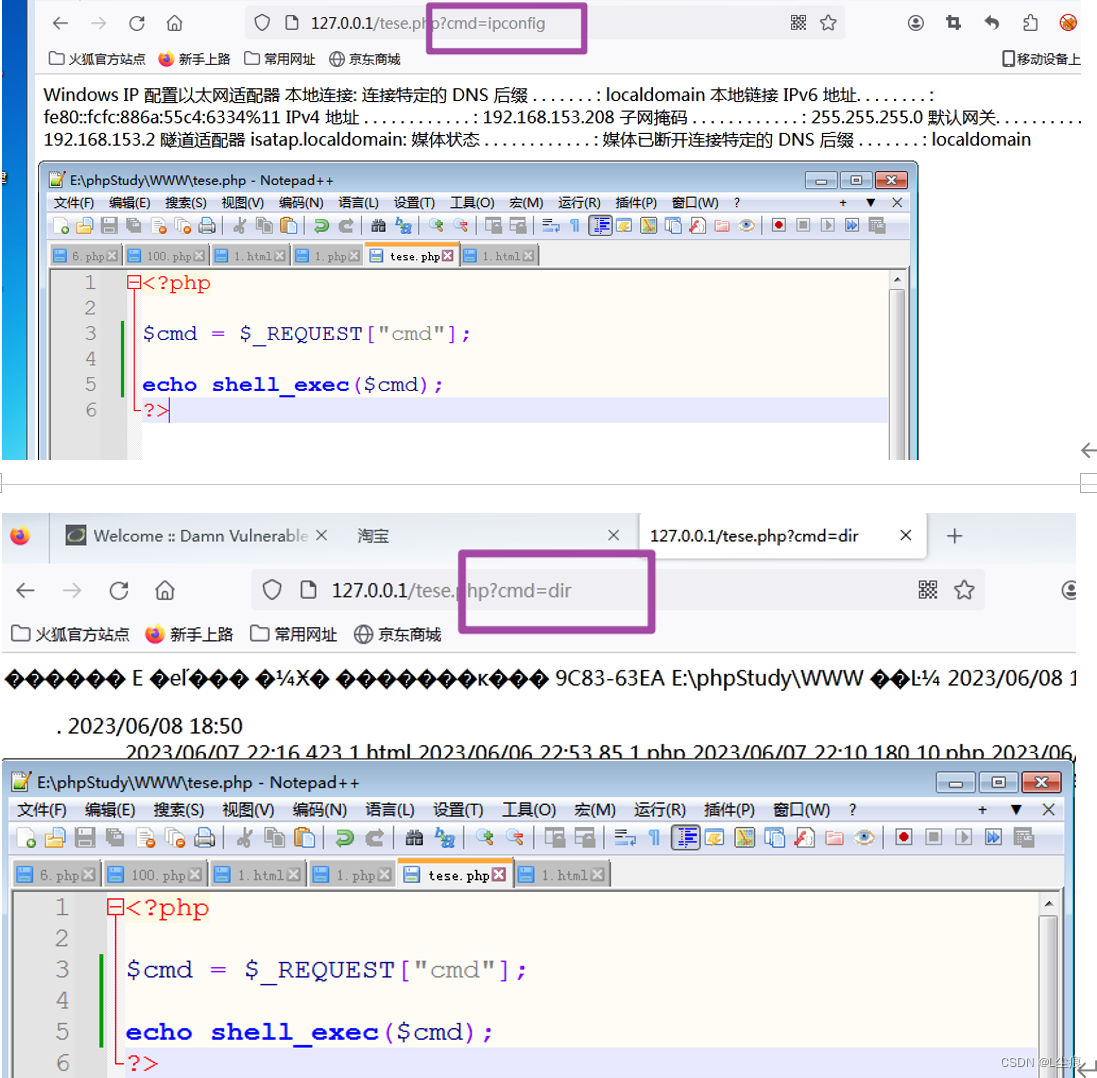Click the QR code icon in upper browser address bar
Image resolution: width=1097 pixels, height=1078 pixels.
[798, 23]
